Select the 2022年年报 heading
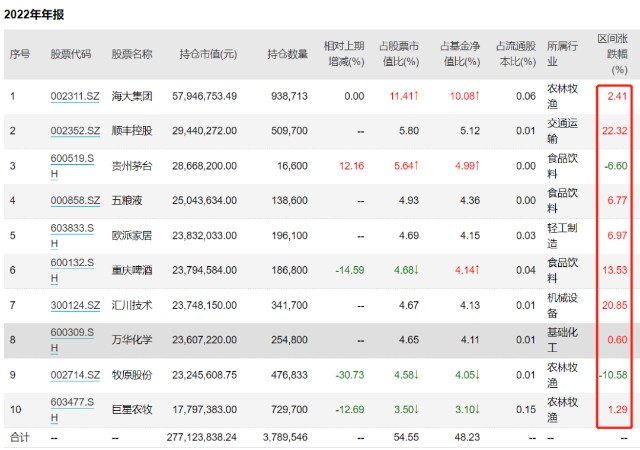 (34, 15)
